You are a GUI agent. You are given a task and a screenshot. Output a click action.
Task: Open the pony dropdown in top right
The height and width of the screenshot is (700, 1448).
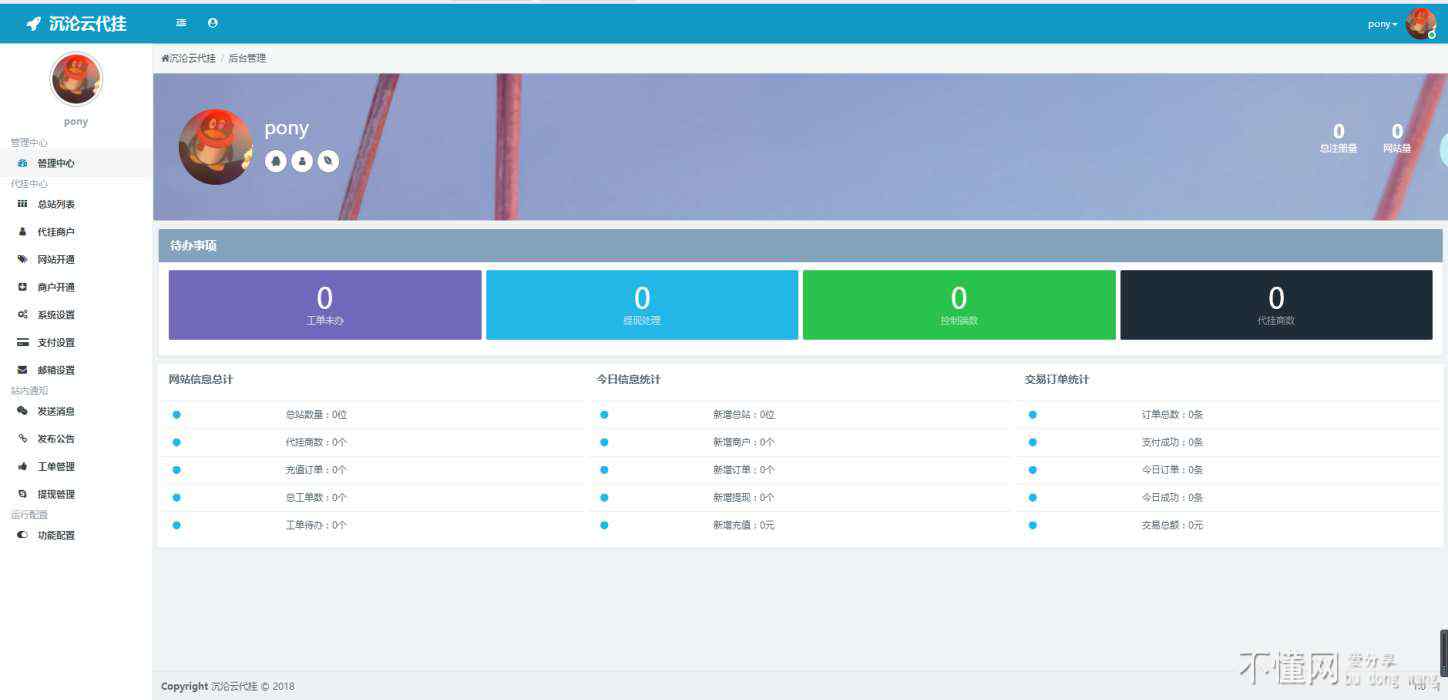click(1382, 24)
